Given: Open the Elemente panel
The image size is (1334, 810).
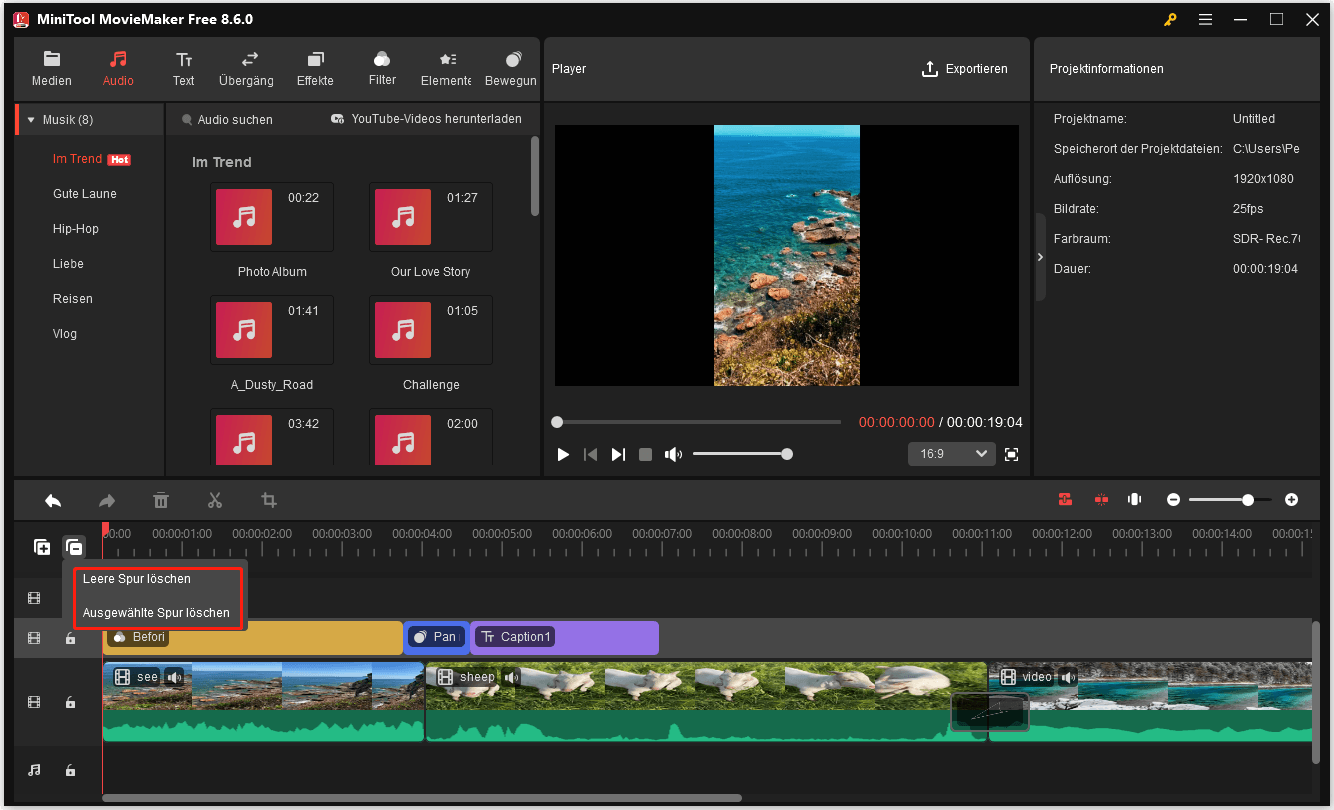Looking at the screenshot, I should (x=445, y=67).
